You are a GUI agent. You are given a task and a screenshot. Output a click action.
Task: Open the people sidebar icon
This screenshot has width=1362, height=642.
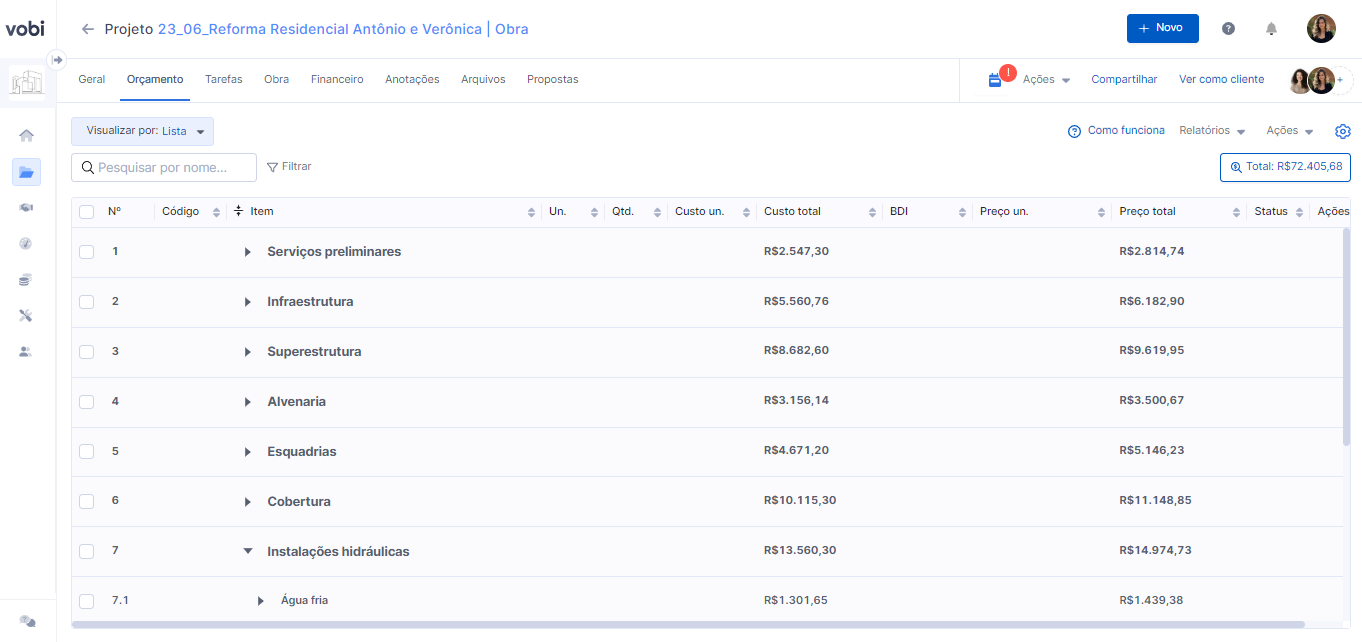point(26,352)
